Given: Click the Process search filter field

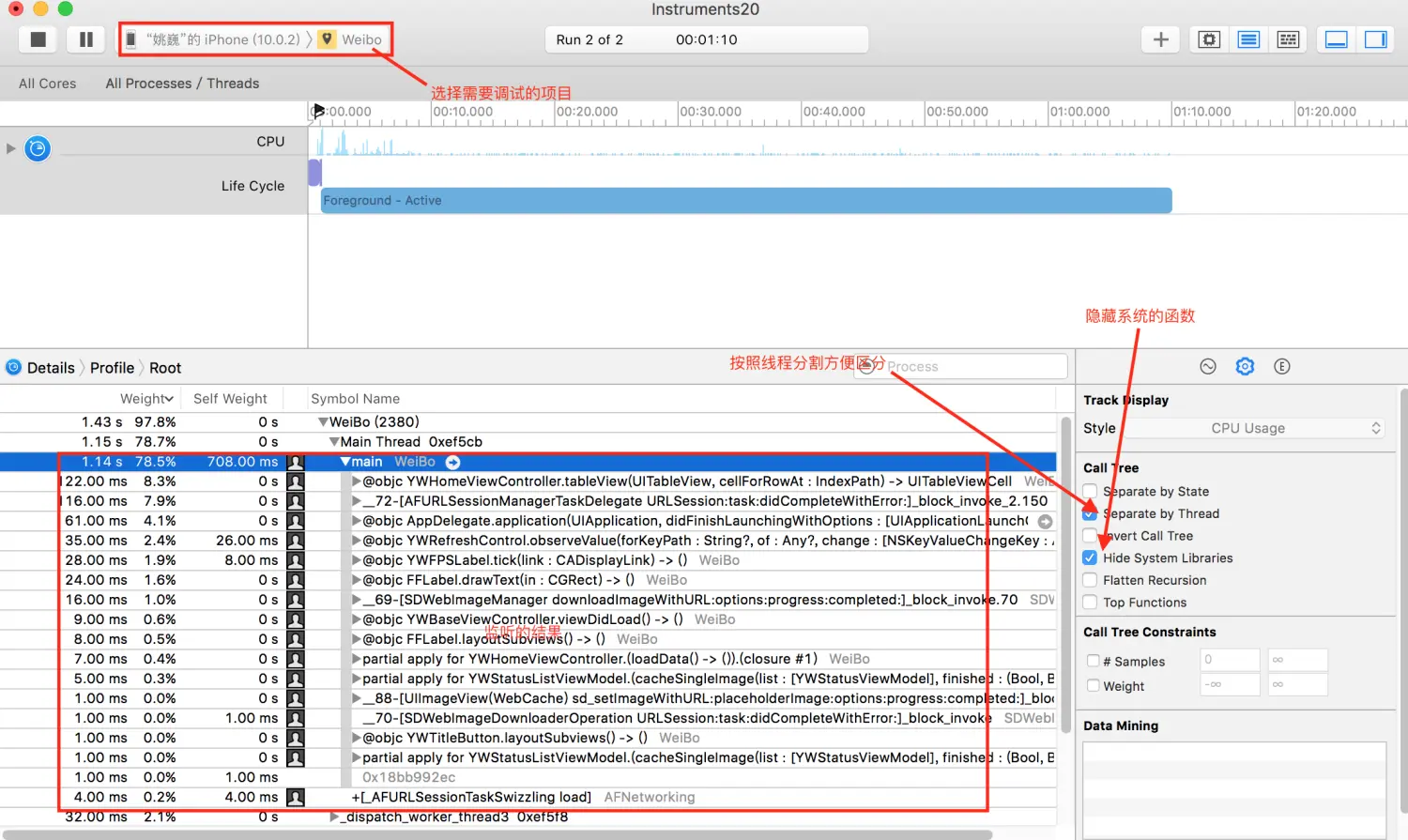Looking at the screenshot, I should pyautogui.click(x=960, y=366).
